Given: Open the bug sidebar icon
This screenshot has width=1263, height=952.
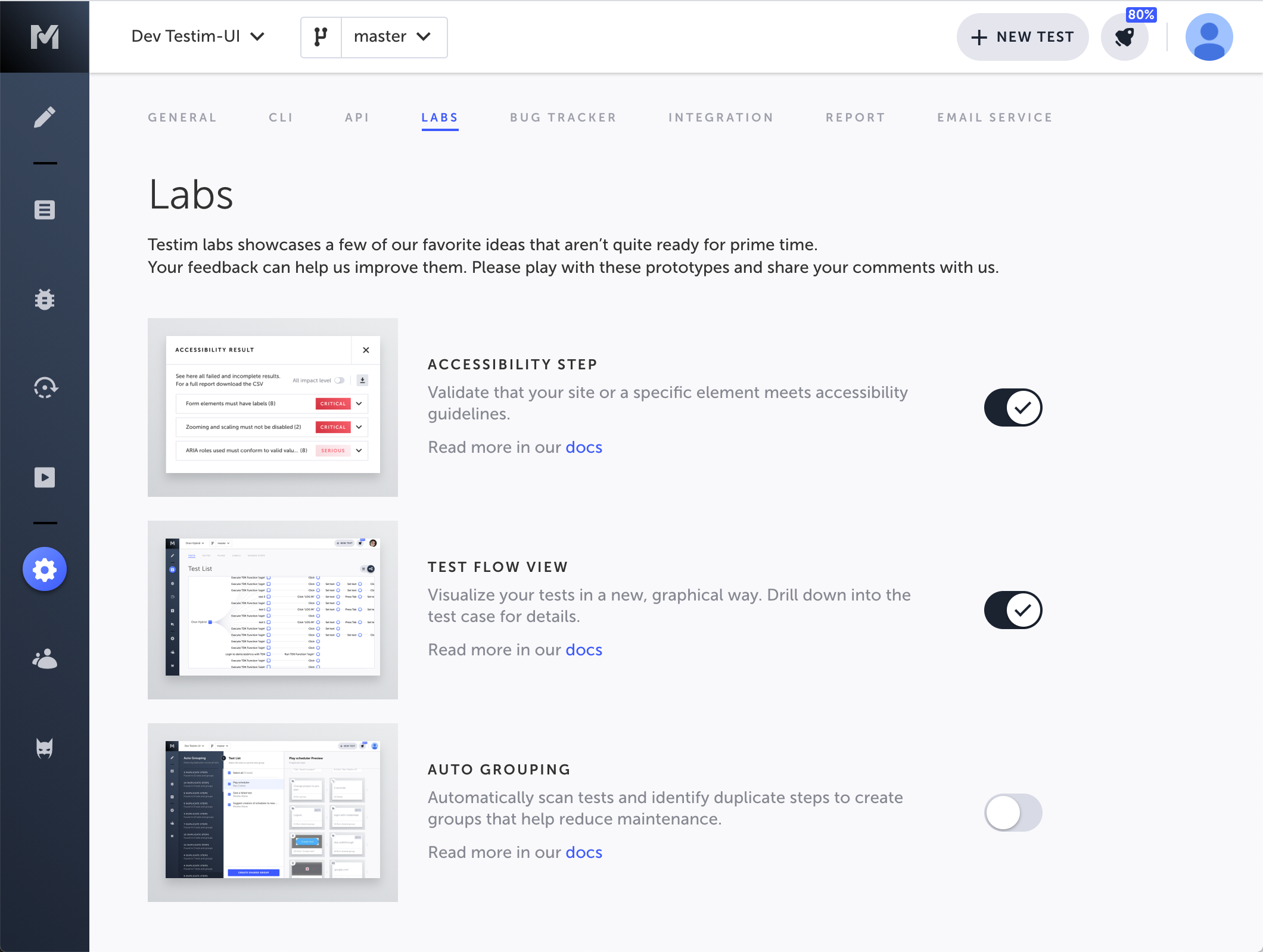Looking at the screenshot, I should click(x=45, y=299).
